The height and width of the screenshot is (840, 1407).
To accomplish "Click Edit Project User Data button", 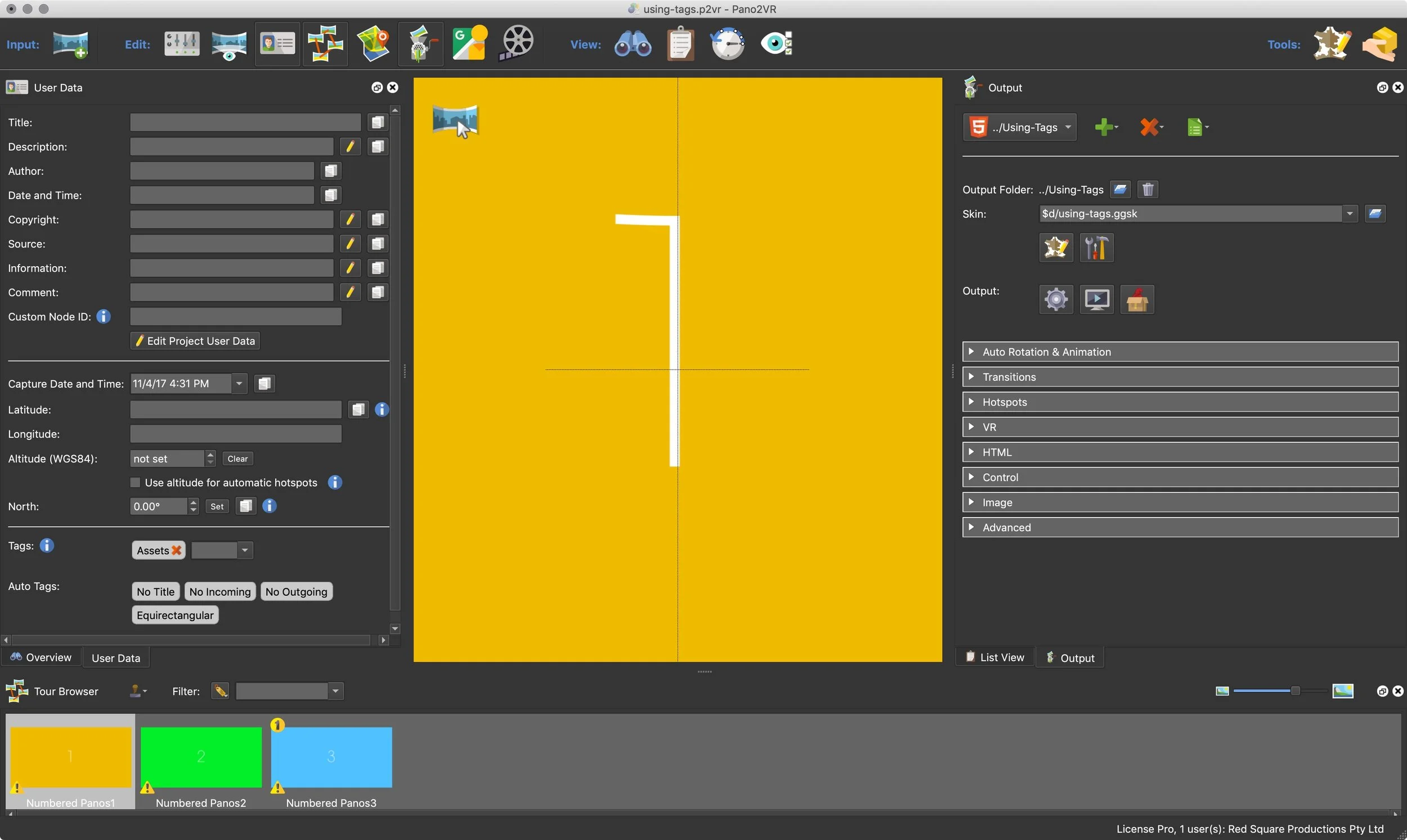I will [x=195, y=341].
